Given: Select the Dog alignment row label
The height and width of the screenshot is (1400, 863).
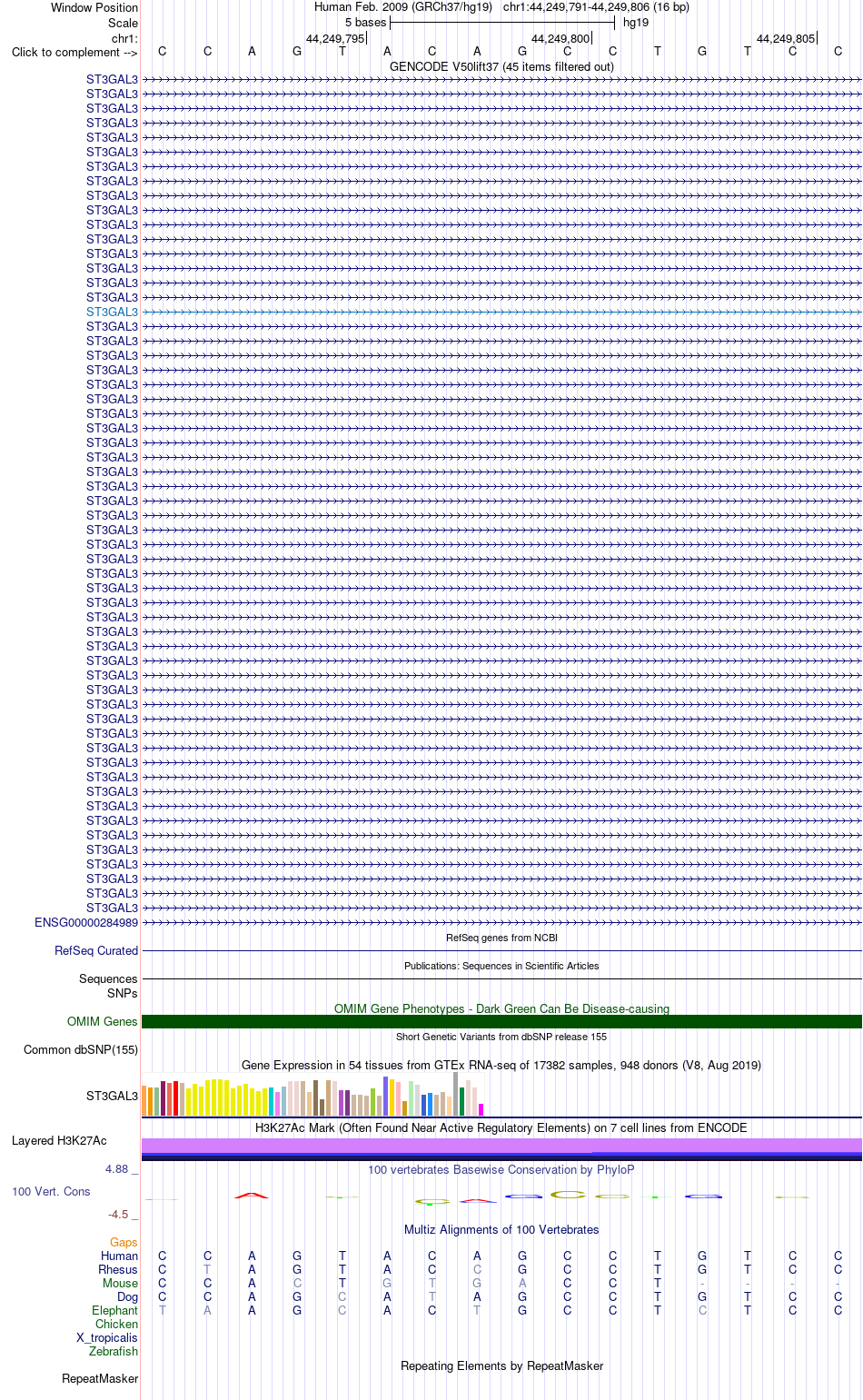Looking at the screenshot, I should [127, 1296].
